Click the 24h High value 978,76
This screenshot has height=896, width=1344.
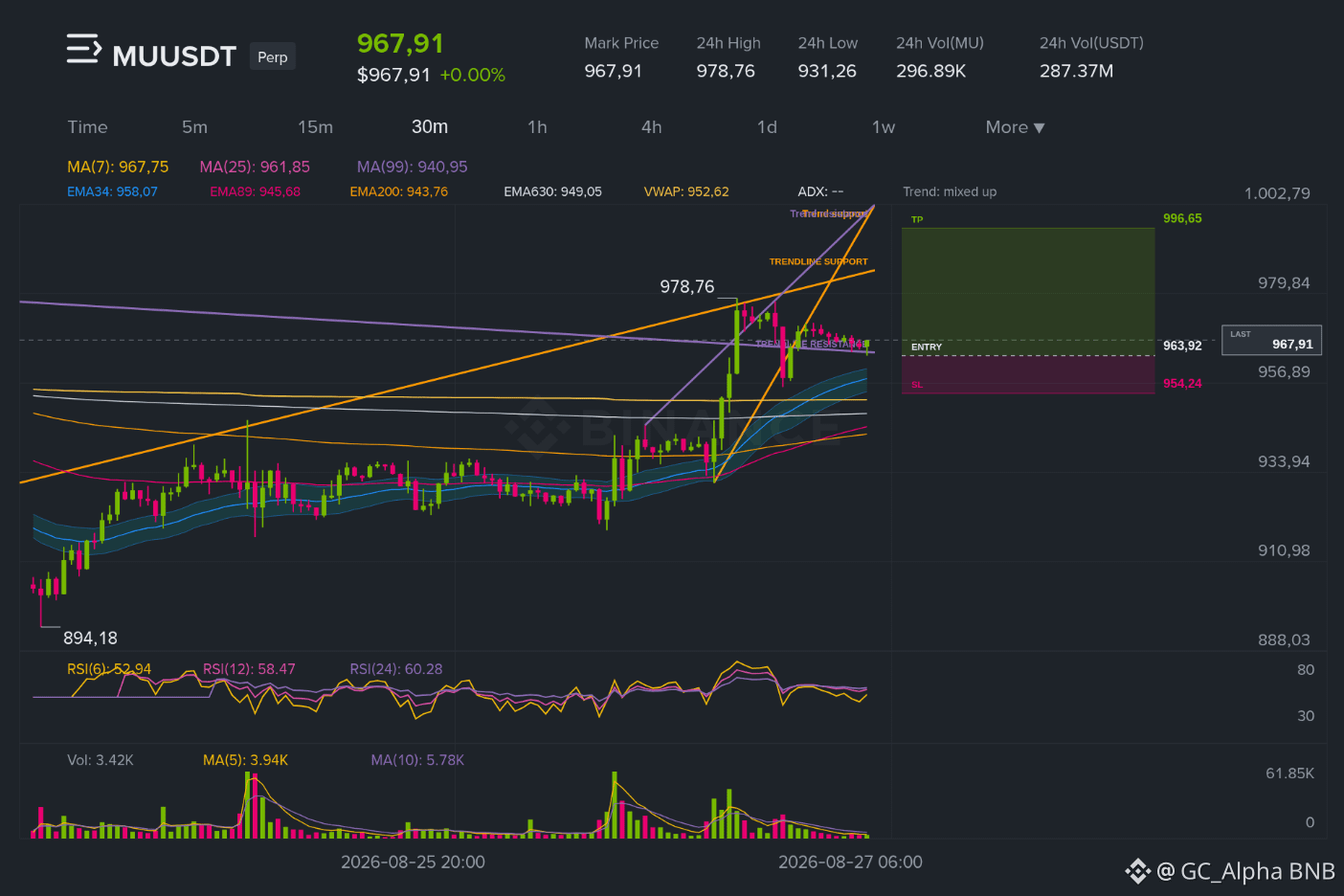(726, 71)
